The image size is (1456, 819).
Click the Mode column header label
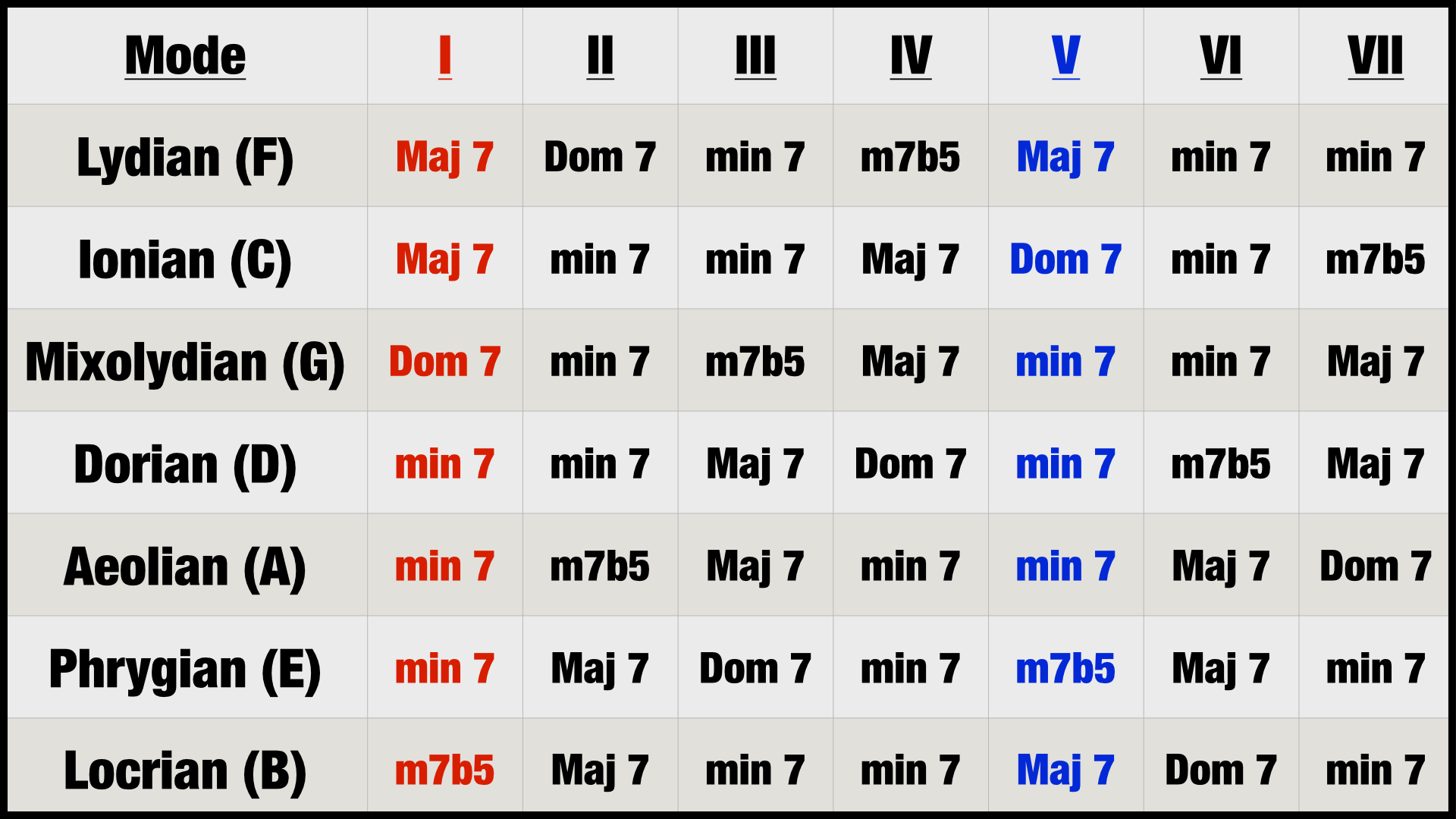[185, 55]
